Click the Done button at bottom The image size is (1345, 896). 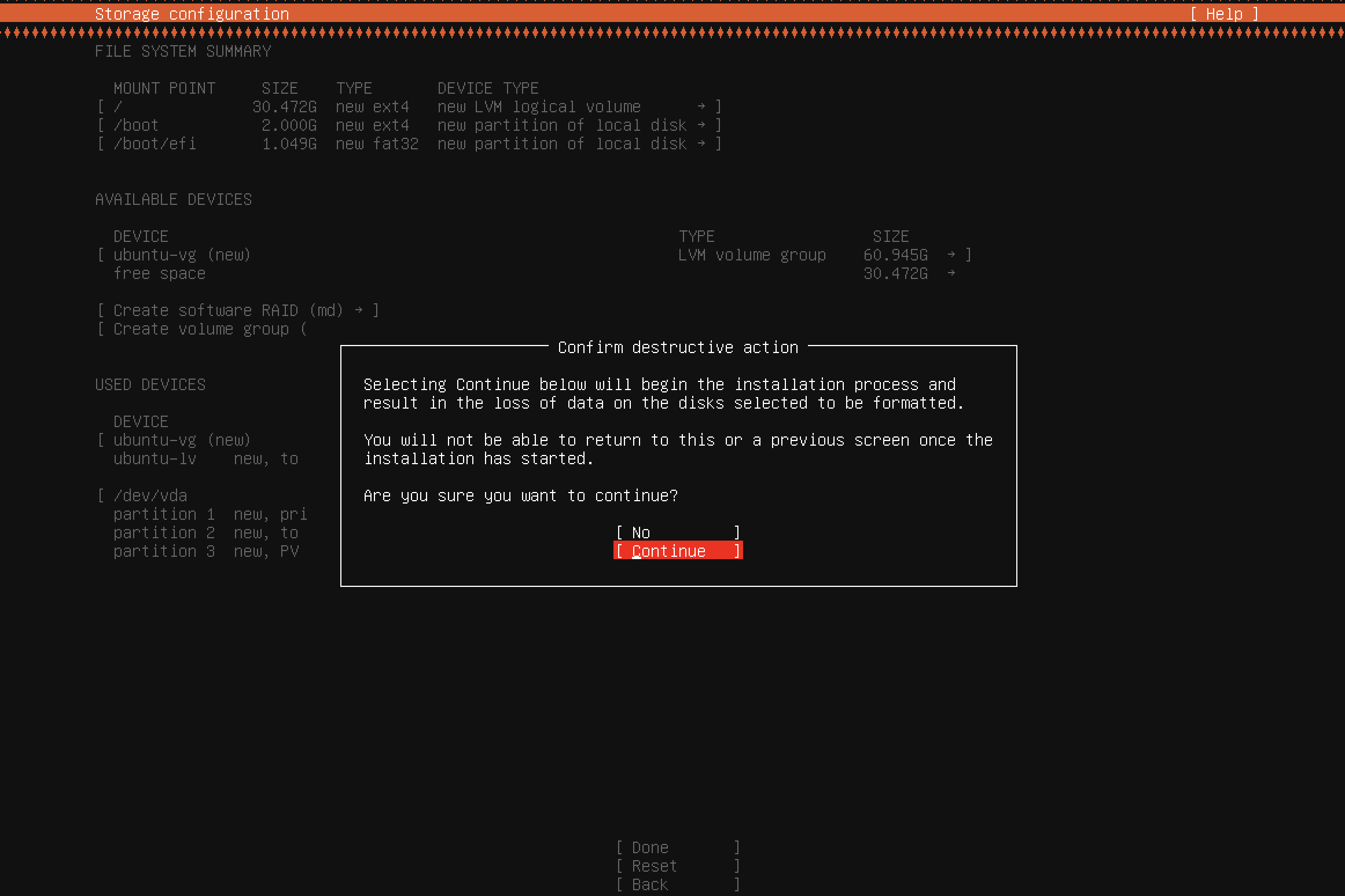pyautogui.click(x=677, y=847)
